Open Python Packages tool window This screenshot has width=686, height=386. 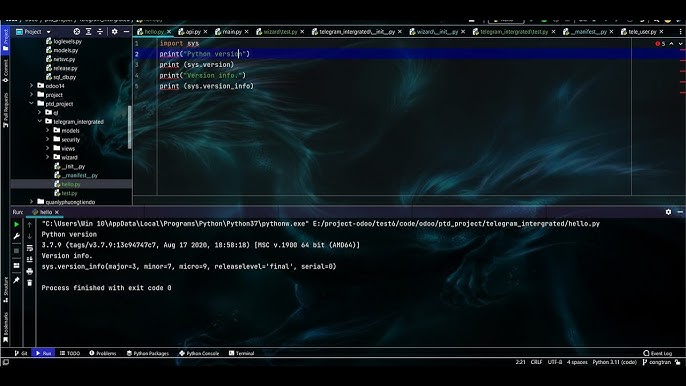click(x=147, y=353)
